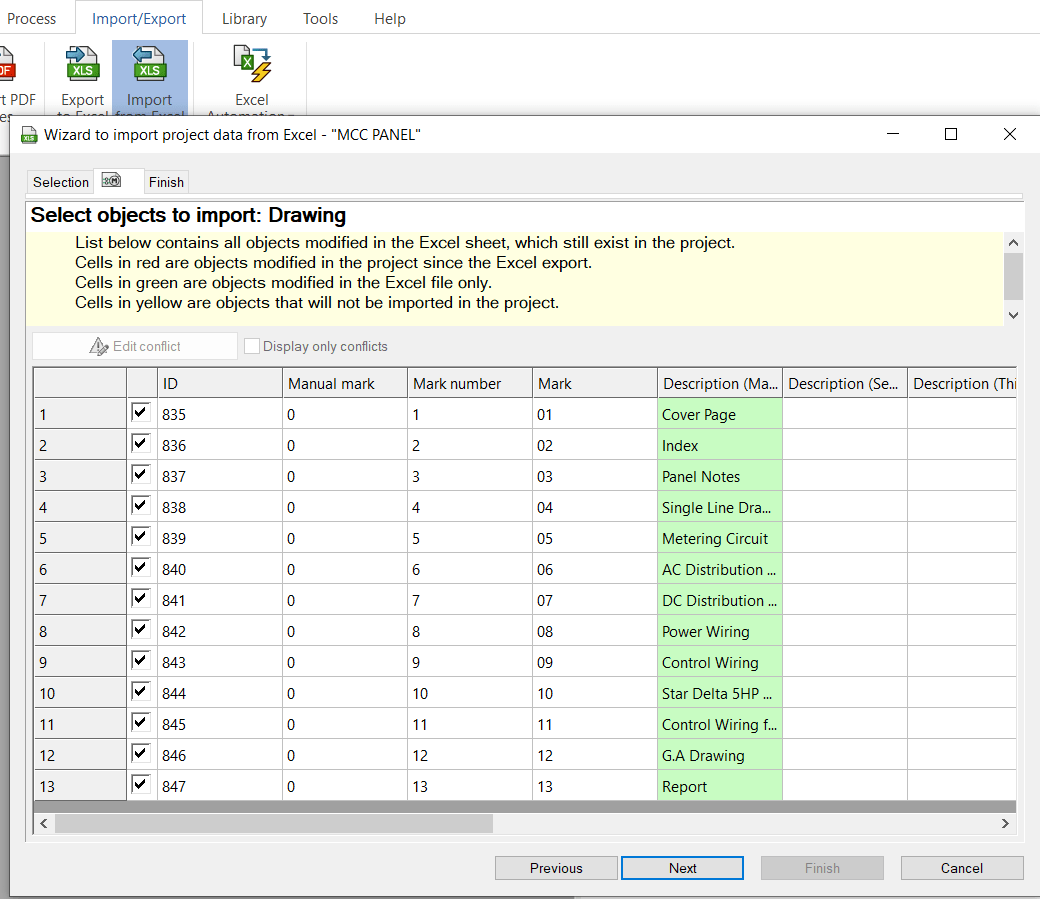Uncheck the checkbox for ID 836

coord(141,443)
